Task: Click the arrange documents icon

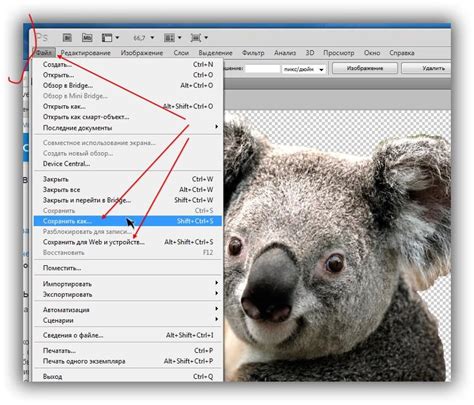Action: (173, 38)
